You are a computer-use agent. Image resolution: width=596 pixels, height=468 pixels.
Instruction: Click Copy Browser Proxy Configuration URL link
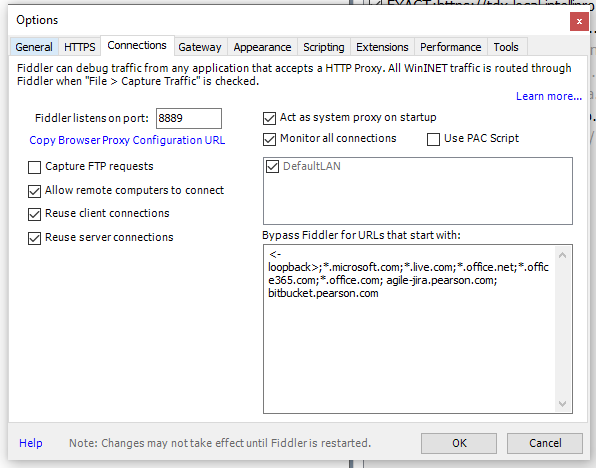point(127,140)
